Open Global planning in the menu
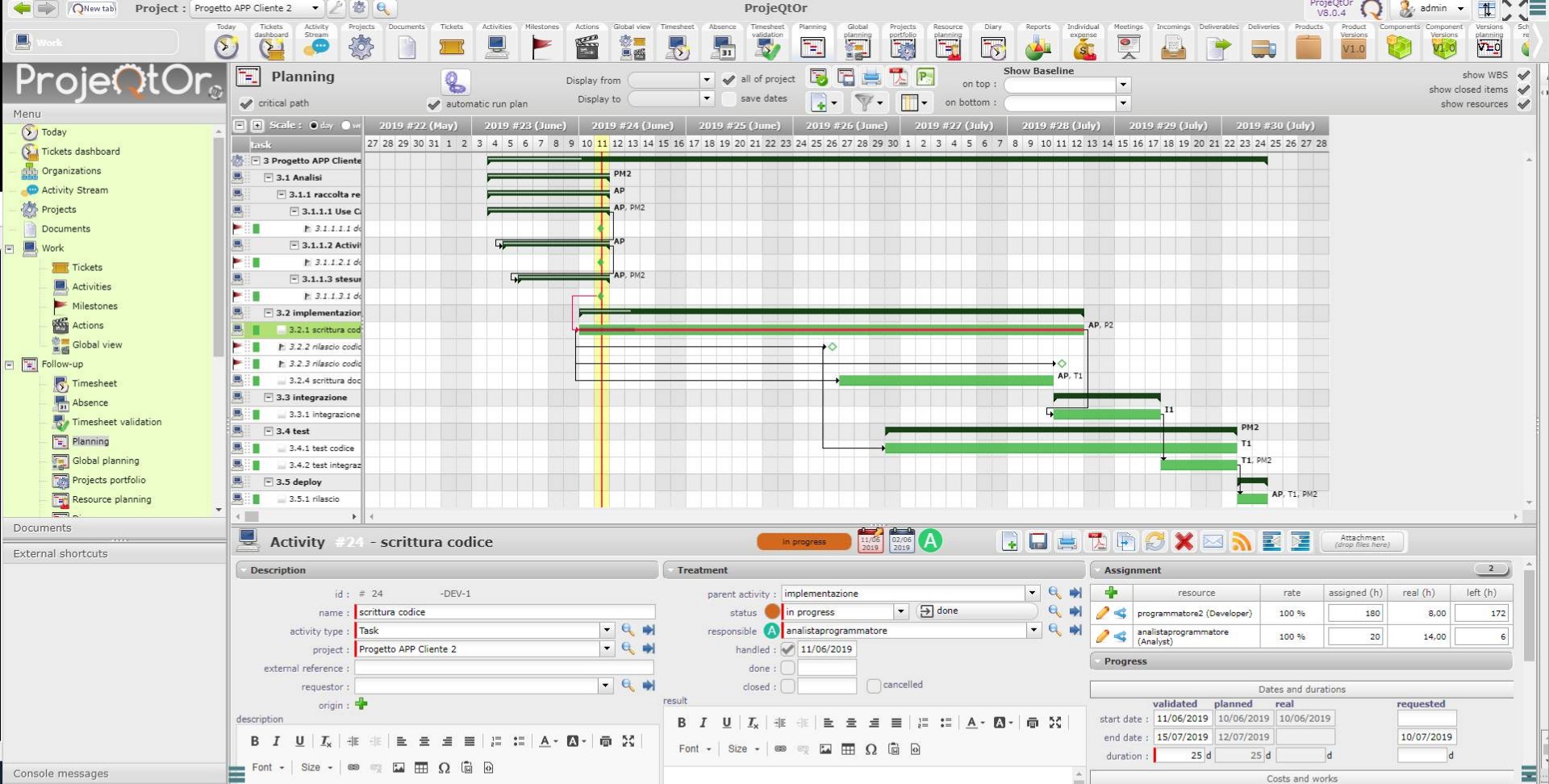The width and height of the screenshot is (1549, 784). tap(105, 461)
